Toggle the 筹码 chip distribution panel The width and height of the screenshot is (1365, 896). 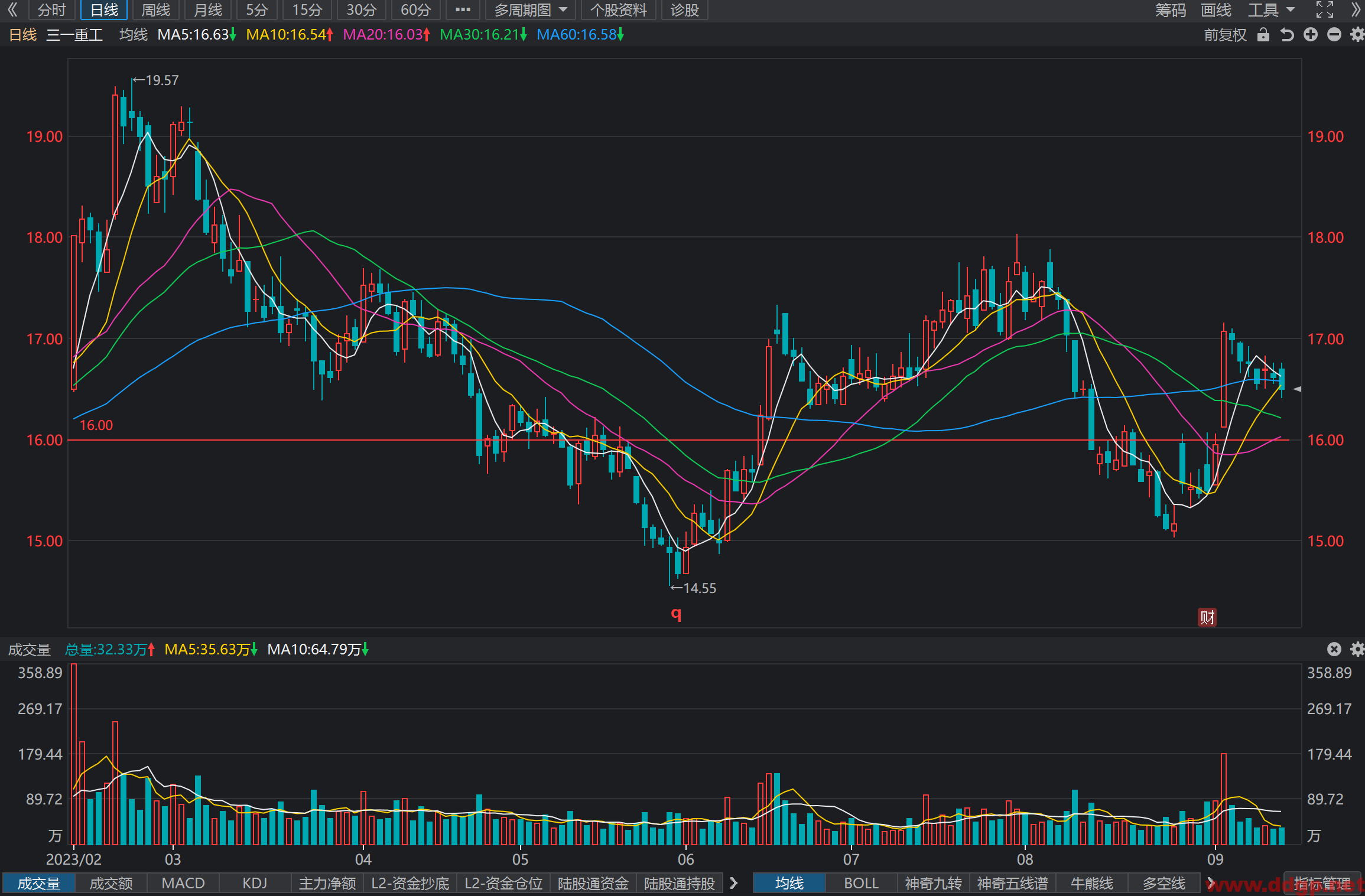pyautogui.click(x=1171, y=10)
